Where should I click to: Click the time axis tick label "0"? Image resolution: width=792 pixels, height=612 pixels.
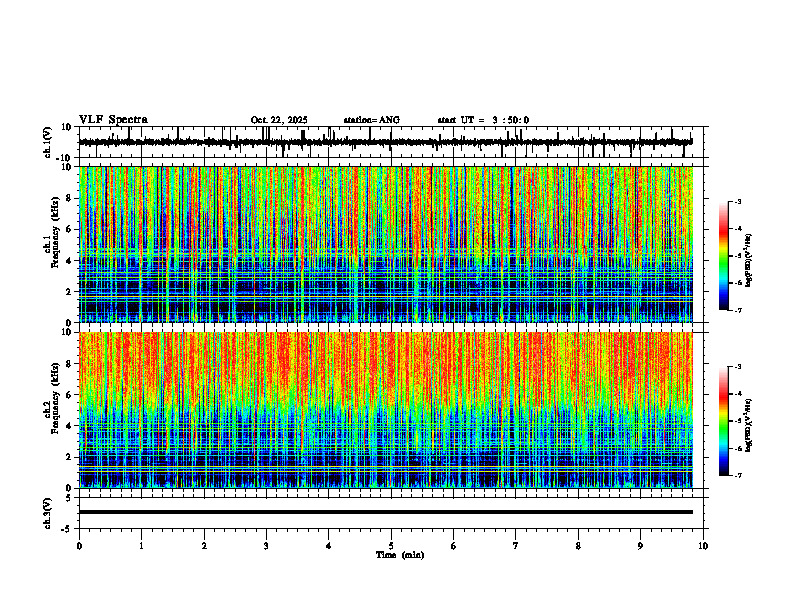tap(79, 546)
